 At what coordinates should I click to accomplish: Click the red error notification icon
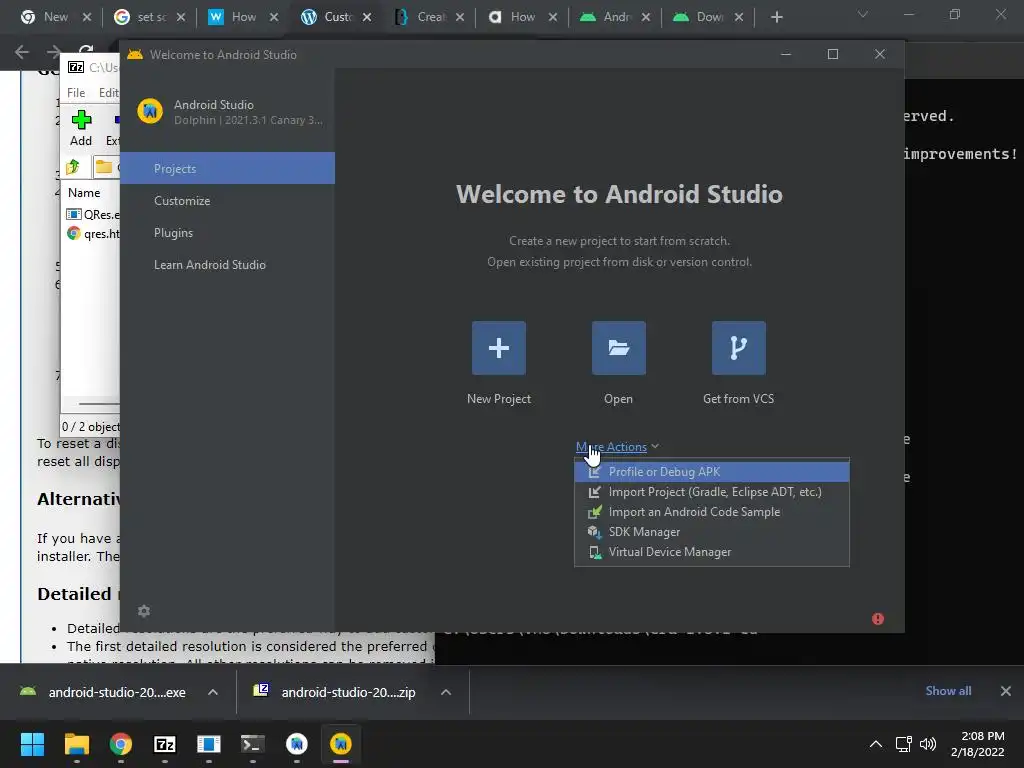click(x=878, y=618)
